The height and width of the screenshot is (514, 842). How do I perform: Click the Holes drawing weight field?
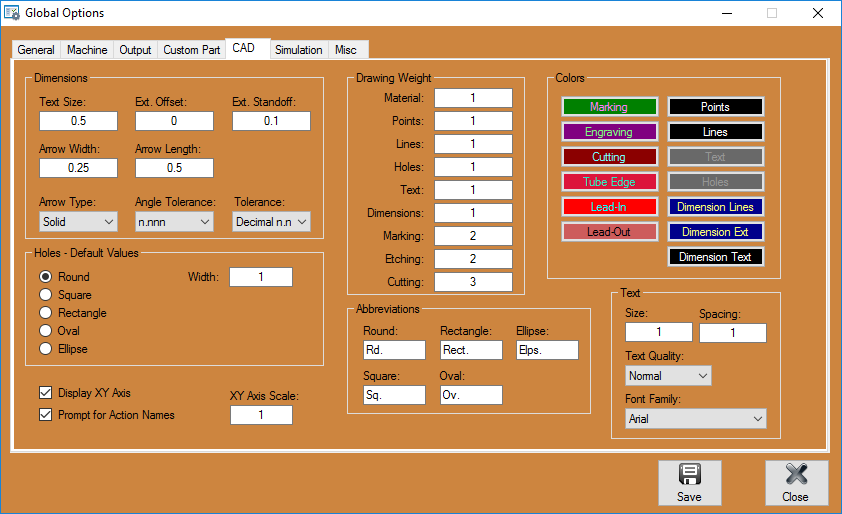tap(473, 167)
